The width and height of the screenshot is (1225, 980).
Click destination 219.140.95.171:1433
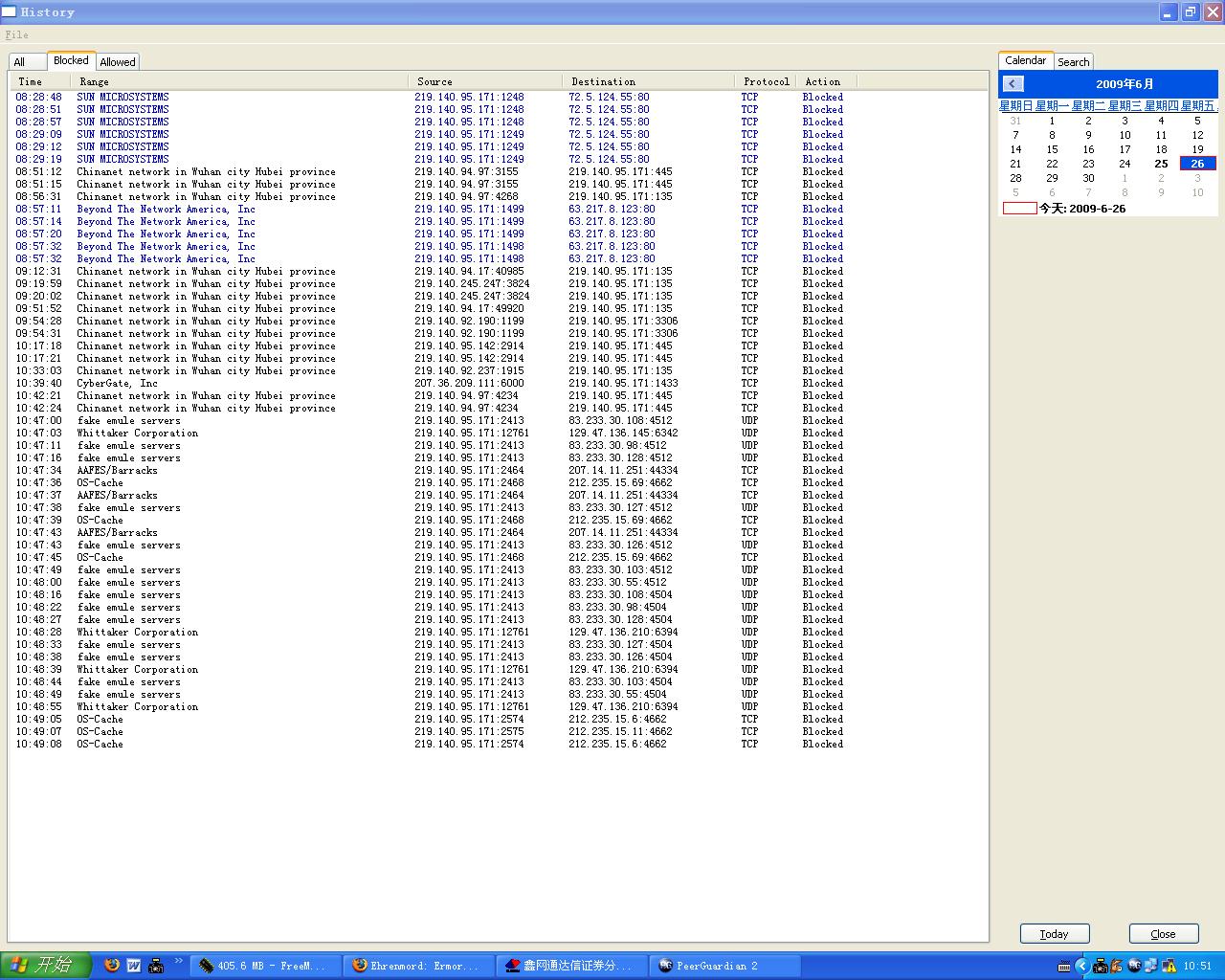tap(623, 383)
